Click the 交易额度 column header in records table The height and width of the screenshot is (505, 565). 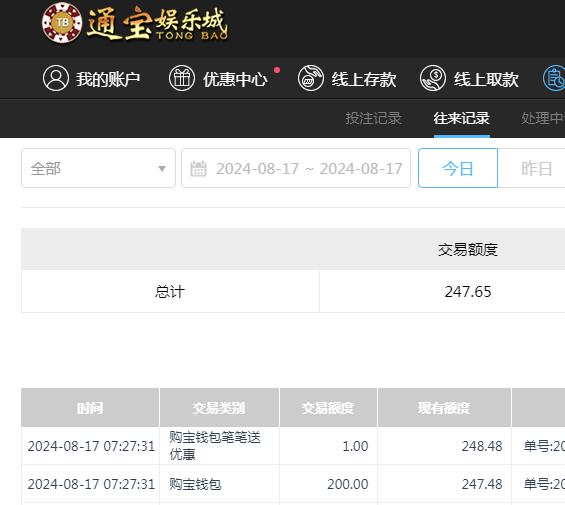tap(328, 408)
